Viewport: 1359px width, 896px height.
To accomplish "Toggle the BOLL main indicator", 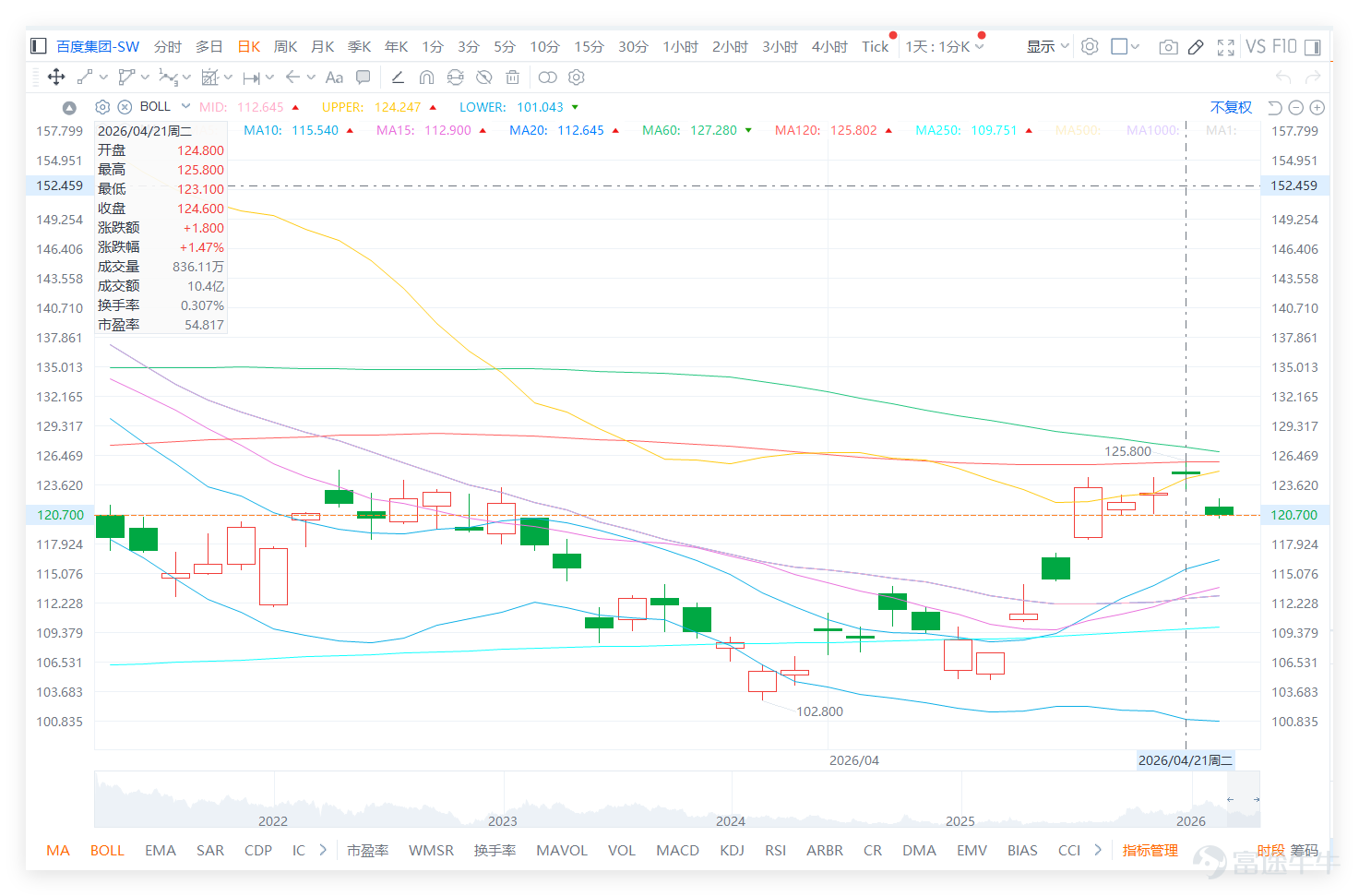I will pyautogui.click(x=107, y=850).
